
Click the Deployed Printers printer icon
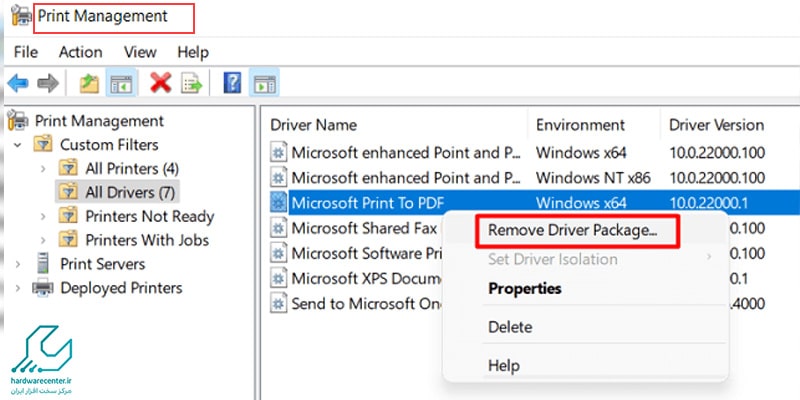pos(43,288)
